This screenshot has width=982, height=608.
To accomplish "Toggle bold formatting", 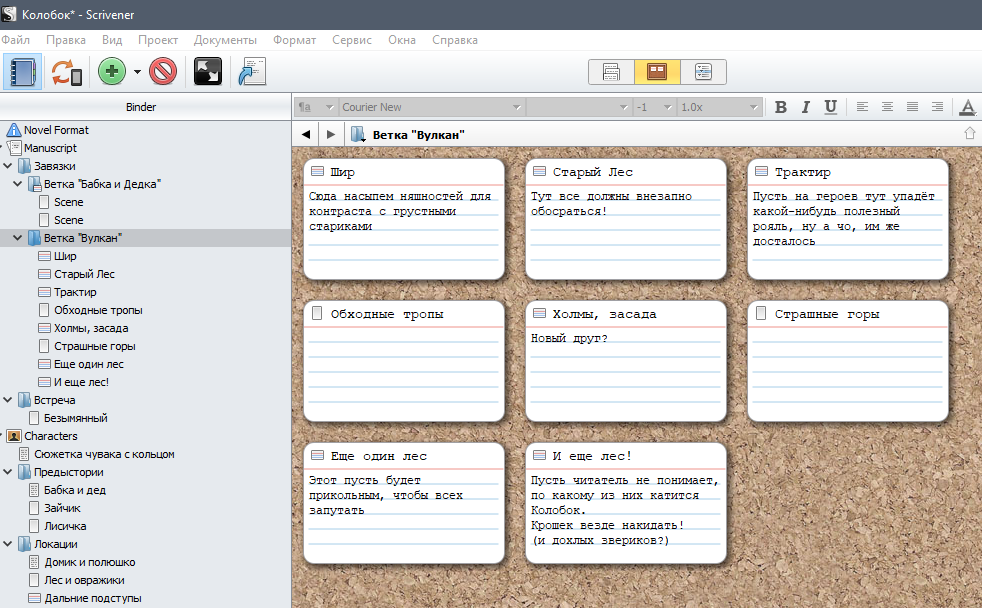I will 781,107.
